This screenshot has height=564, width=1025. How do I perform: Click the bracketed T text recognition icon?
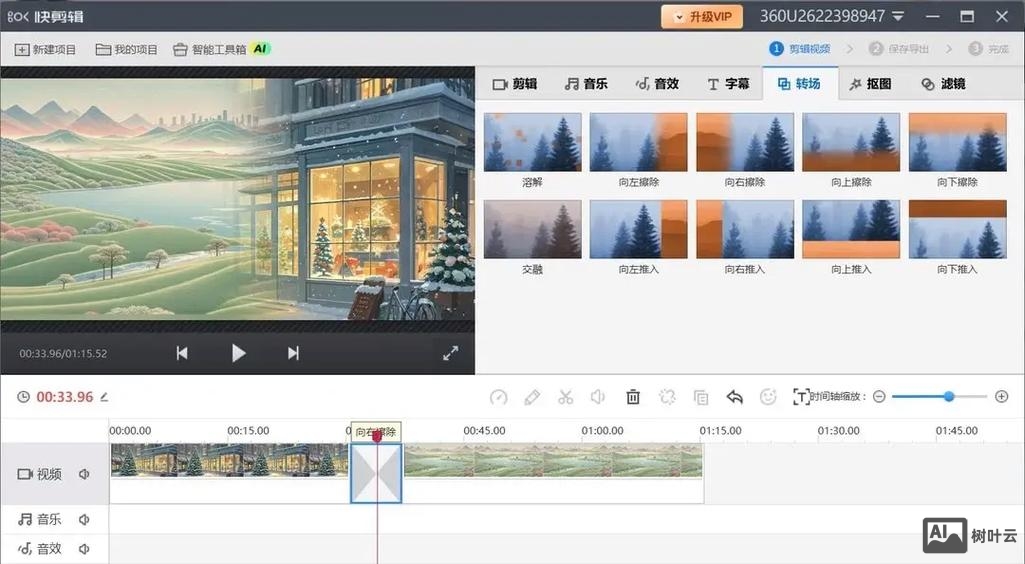click(x=801, y=397)
